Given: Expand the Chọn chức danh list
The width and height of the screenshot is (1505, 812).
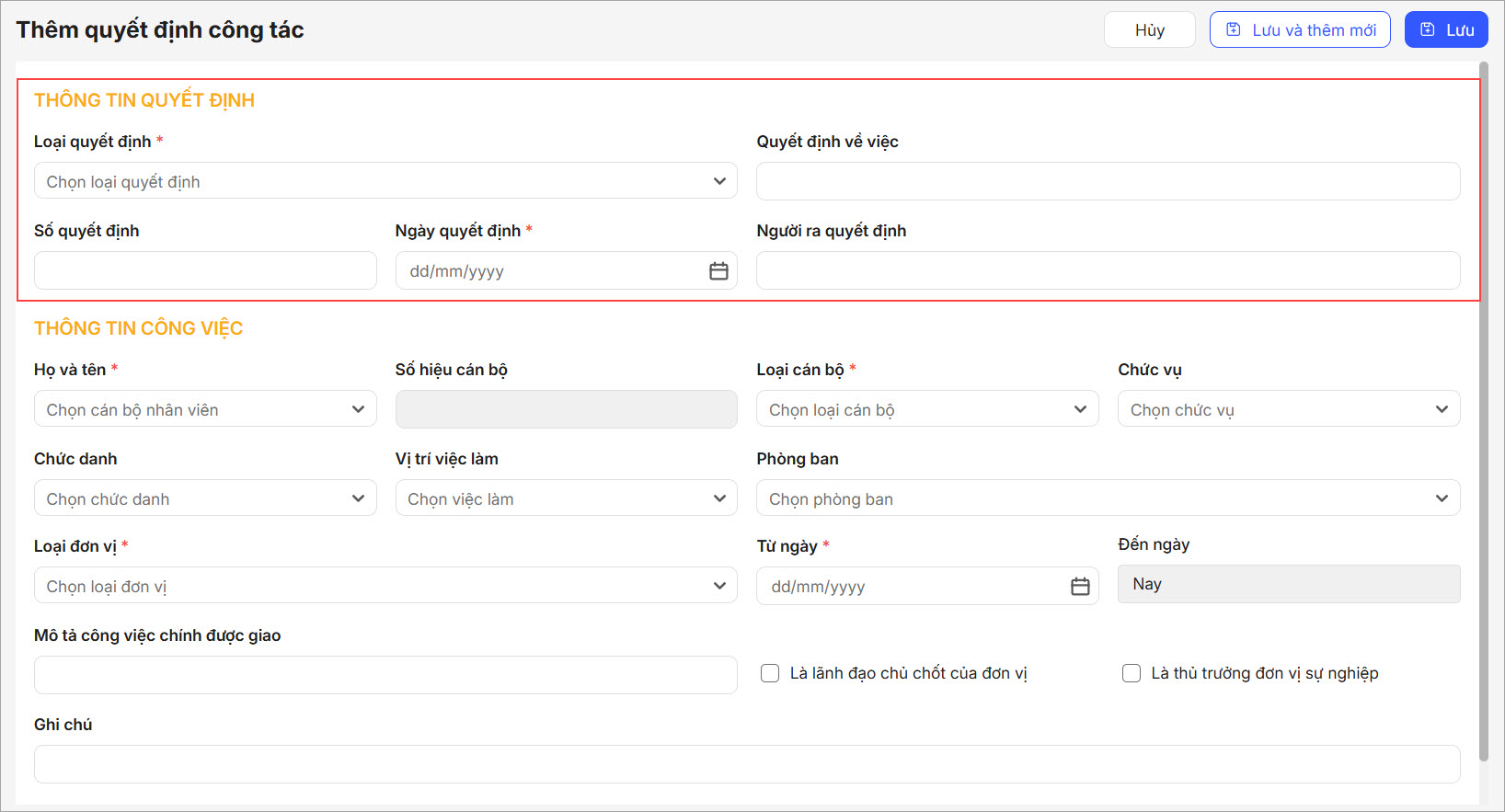Looking at the screenshot, I should pos(205,498).
